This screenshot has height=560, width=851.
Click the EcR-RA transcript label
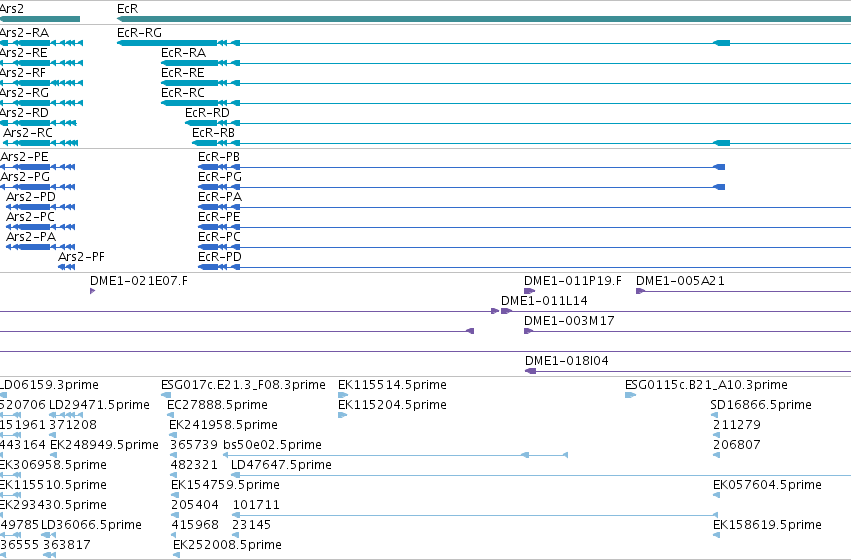[x=183, y=53]
